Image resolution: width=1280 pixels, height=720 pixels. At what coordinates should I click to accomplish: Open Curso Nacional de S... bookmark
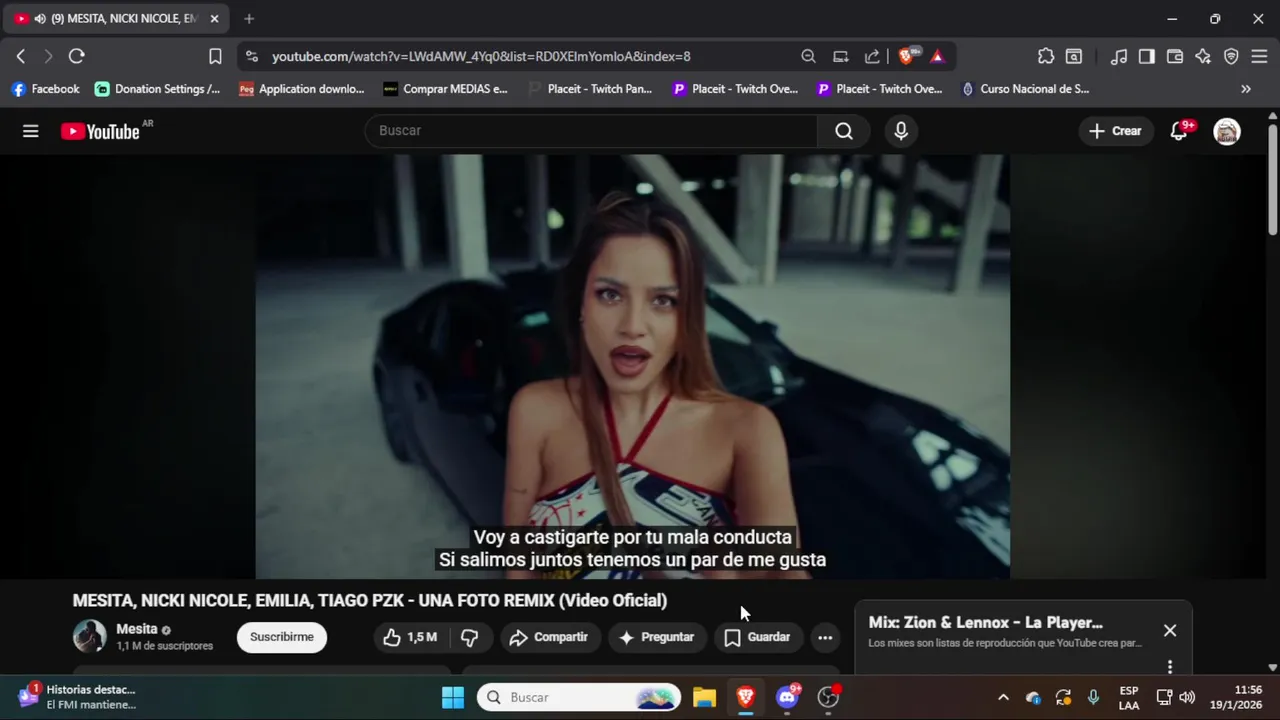pos(1026,89)
